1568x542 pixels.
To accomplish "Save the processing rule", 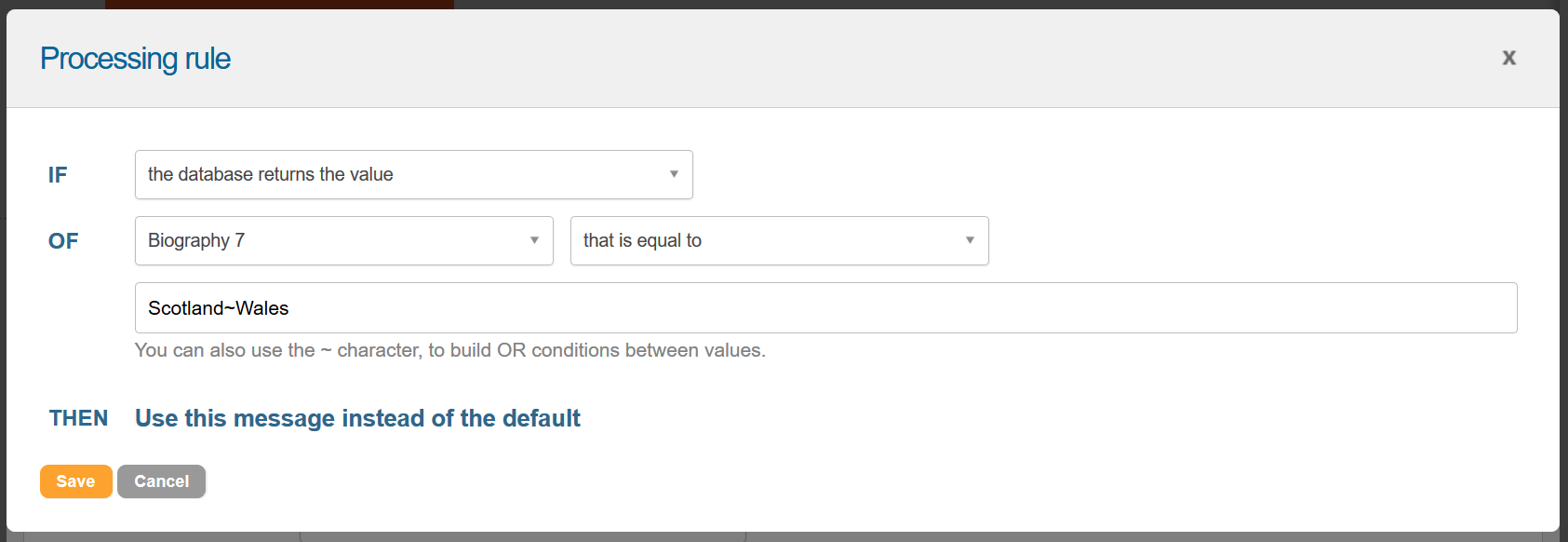I will [x=75, y=481].
